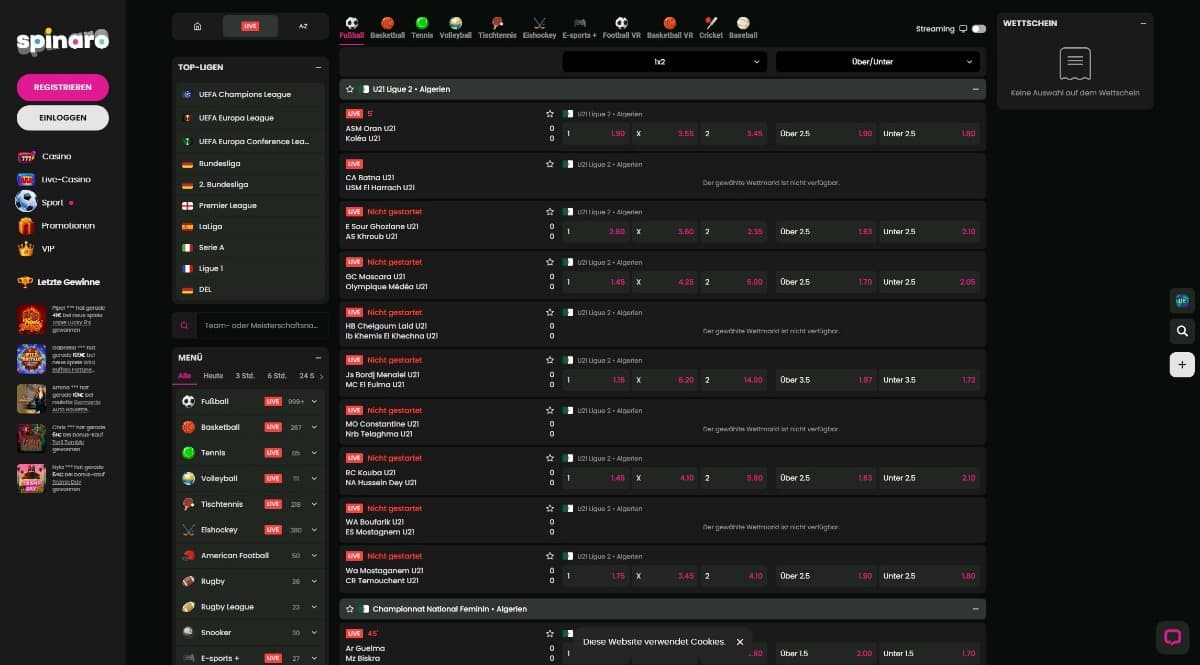
Task: Open the Über/Unter market dropdown
Action: [x=878, y=62]
